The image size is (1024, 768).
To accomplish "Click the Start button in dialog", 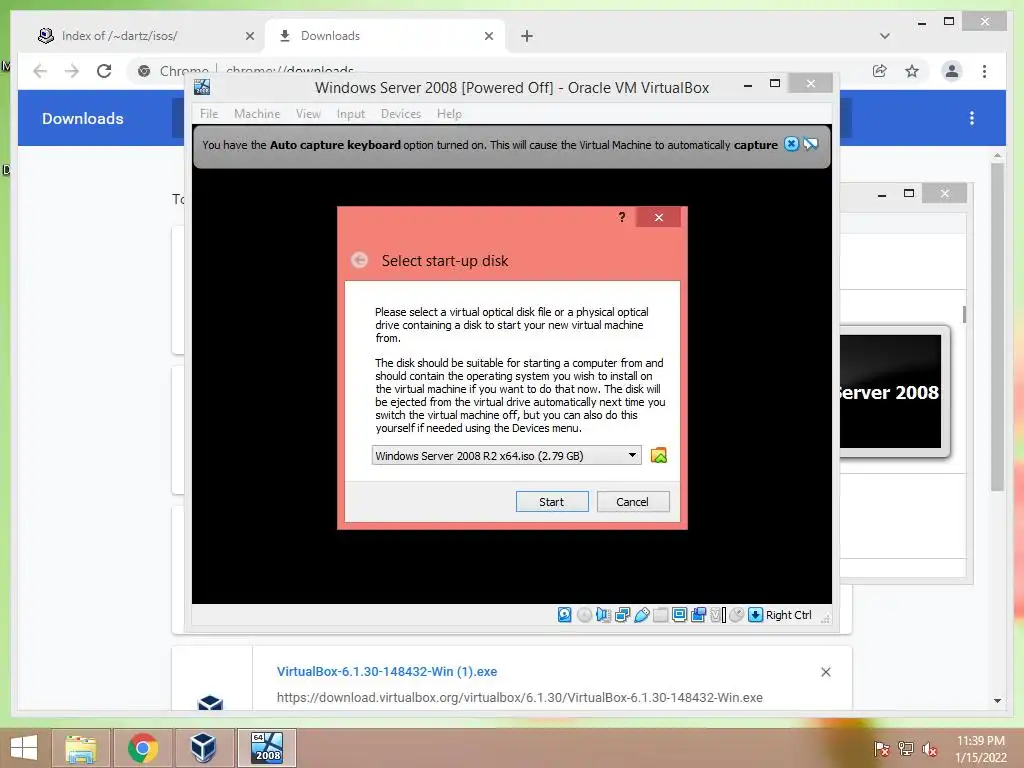I will (552, 502).
